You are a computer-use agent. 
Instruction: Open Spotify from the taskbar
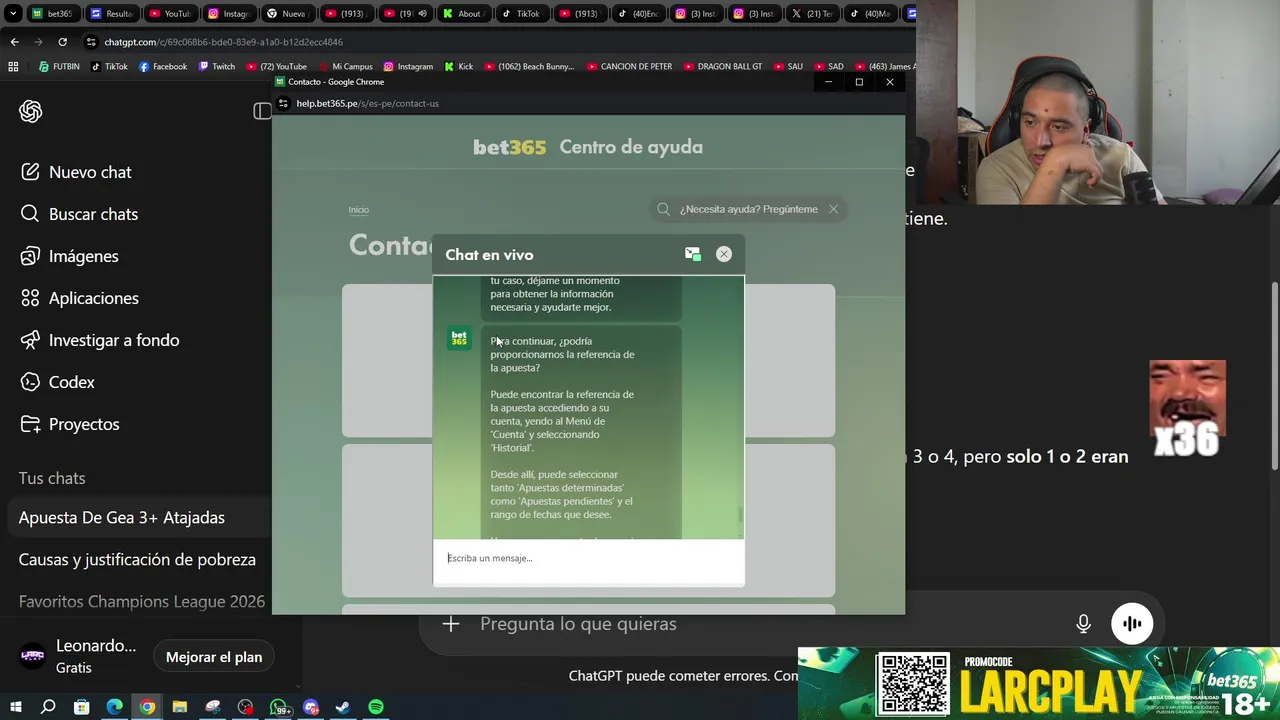tap(376, 707)
